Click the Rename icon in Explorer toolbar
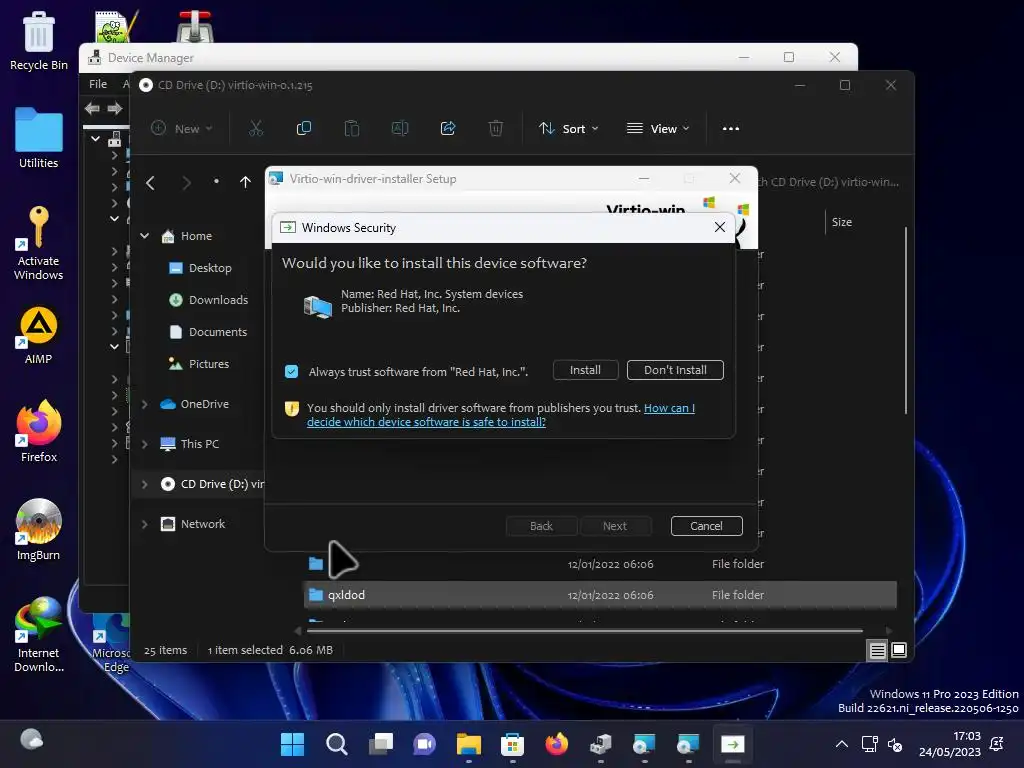Screen dimensions: 1024x768 tap(400, 129)
